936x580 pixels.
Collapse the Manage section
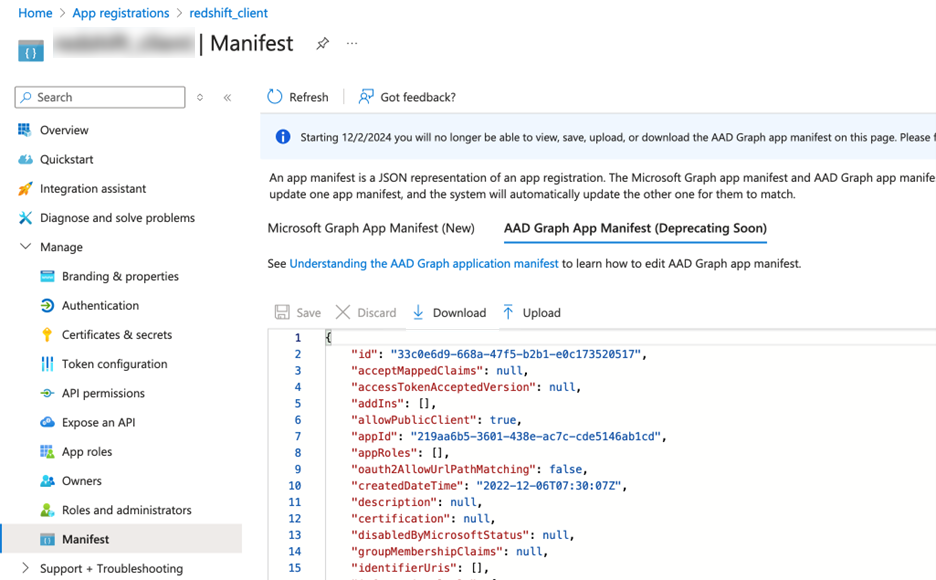(26, 247)
